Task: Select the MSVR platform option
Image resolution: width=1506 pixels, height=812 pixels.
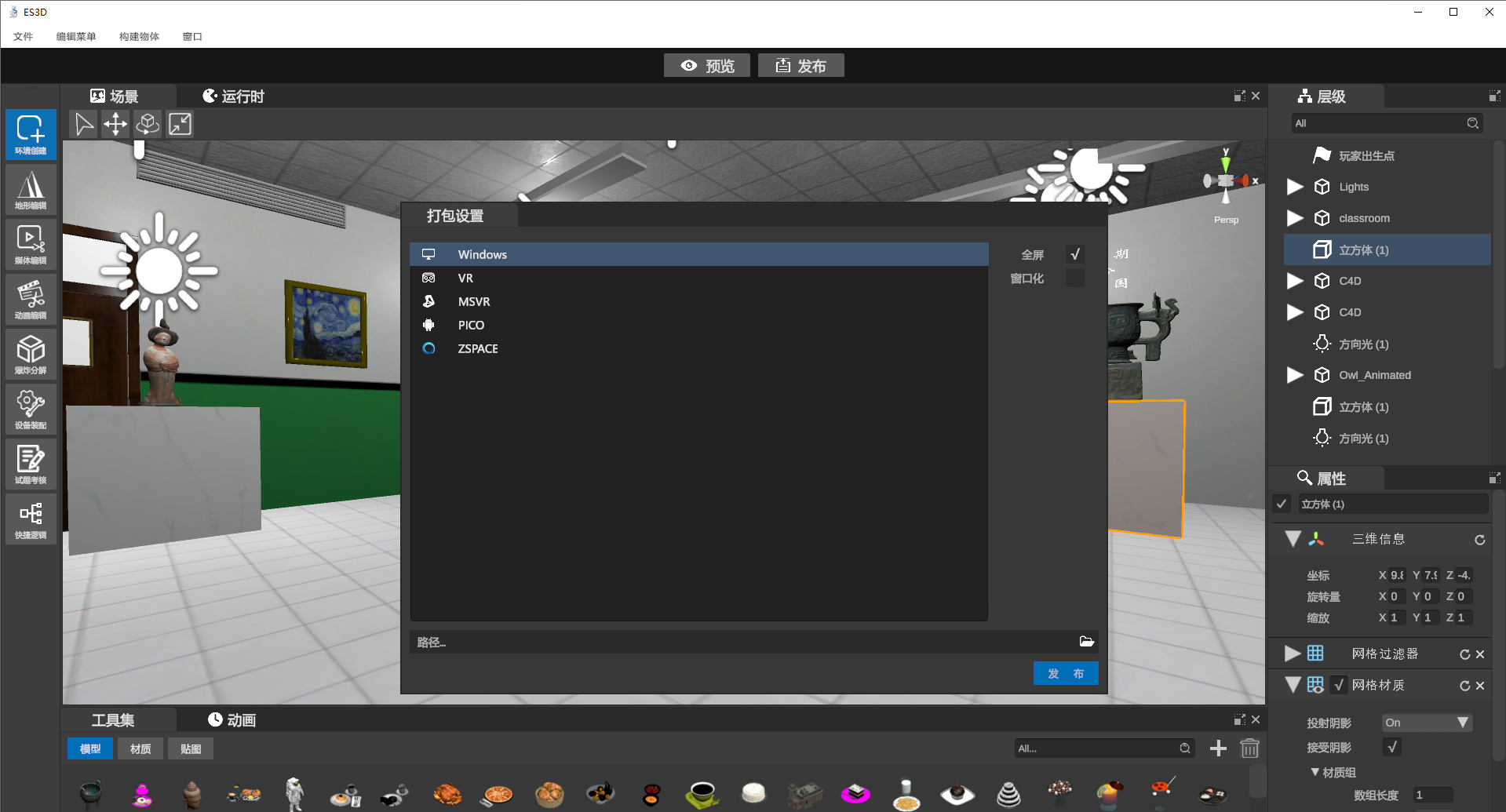Action: 698,301
